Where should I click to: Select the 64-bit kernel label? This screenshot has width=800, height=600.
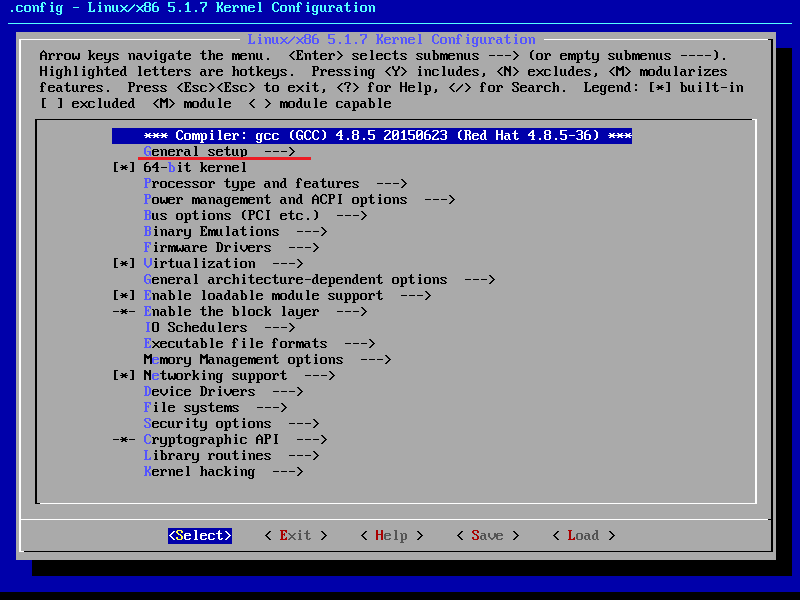(195, 168)
